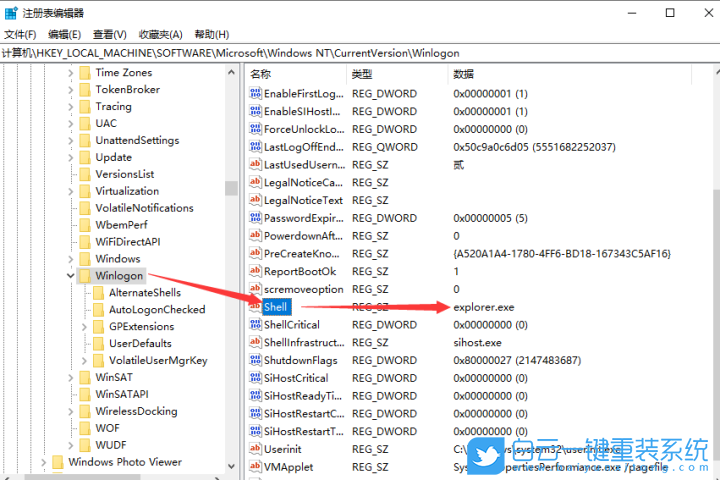
Task: Select the Winlogon folder icon
Action: [x=85, y=276]
